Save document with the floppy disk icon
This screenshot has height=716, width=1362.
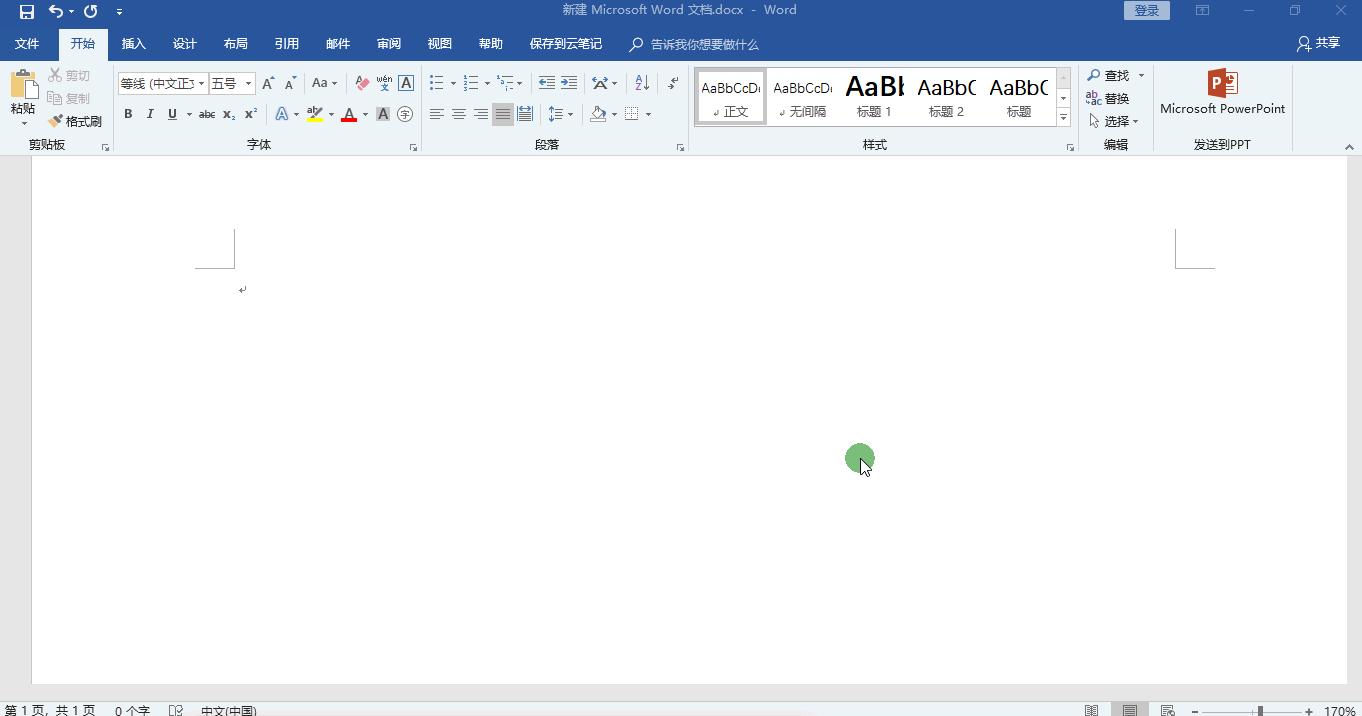pos(27,11)
